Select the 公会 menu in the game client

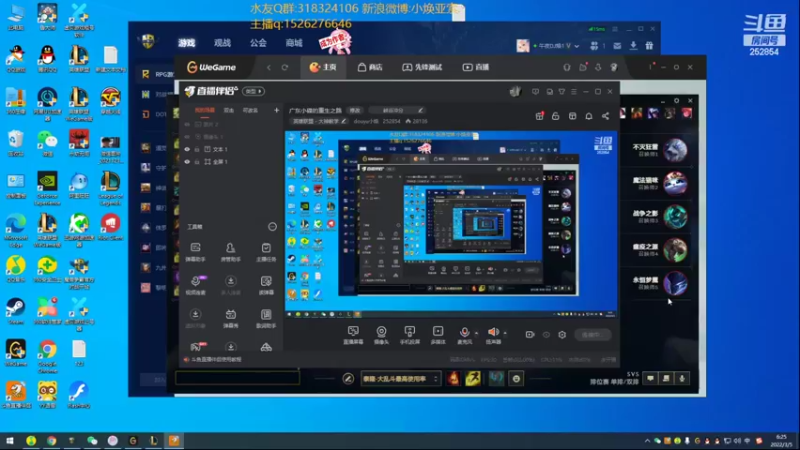coord(258,43)
